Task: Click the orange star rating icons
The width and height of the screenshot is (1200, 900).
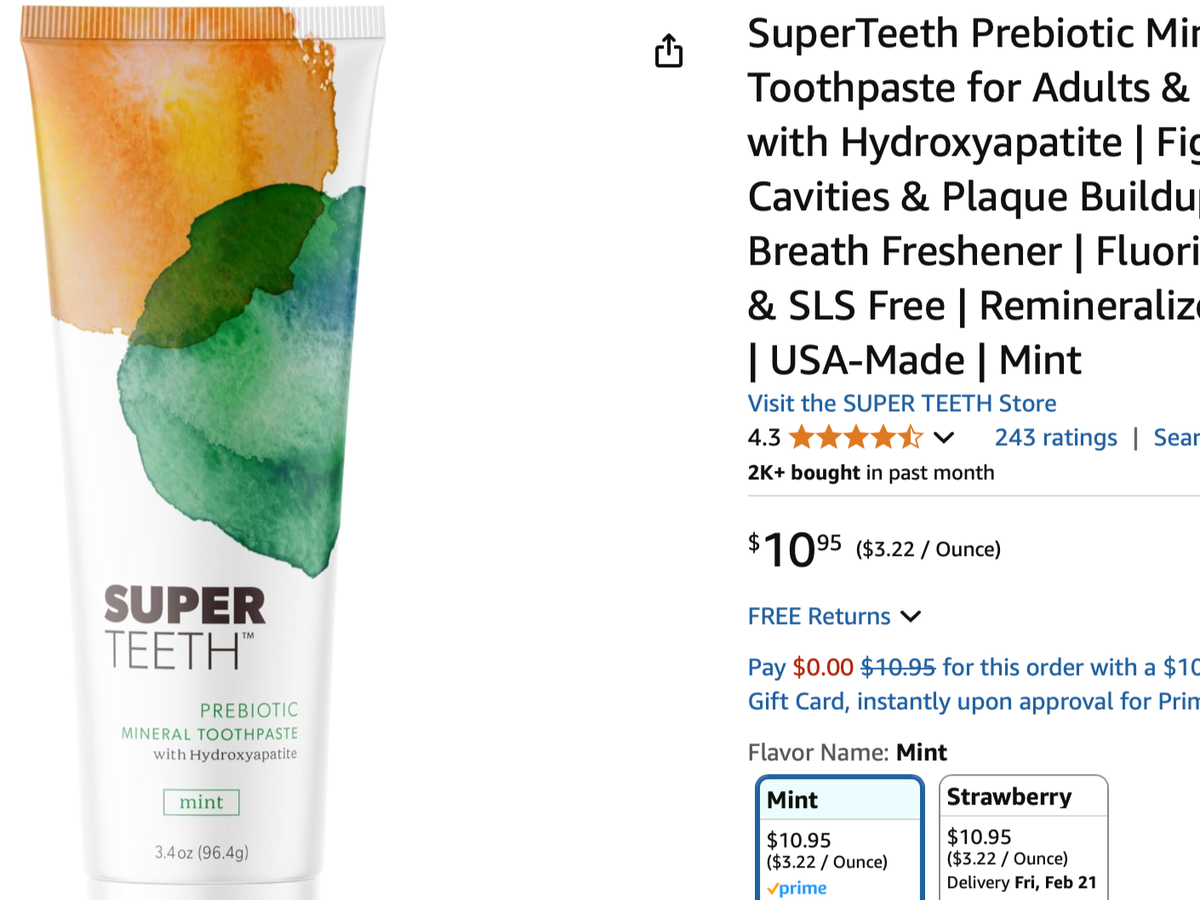Action: click(855, 438)
